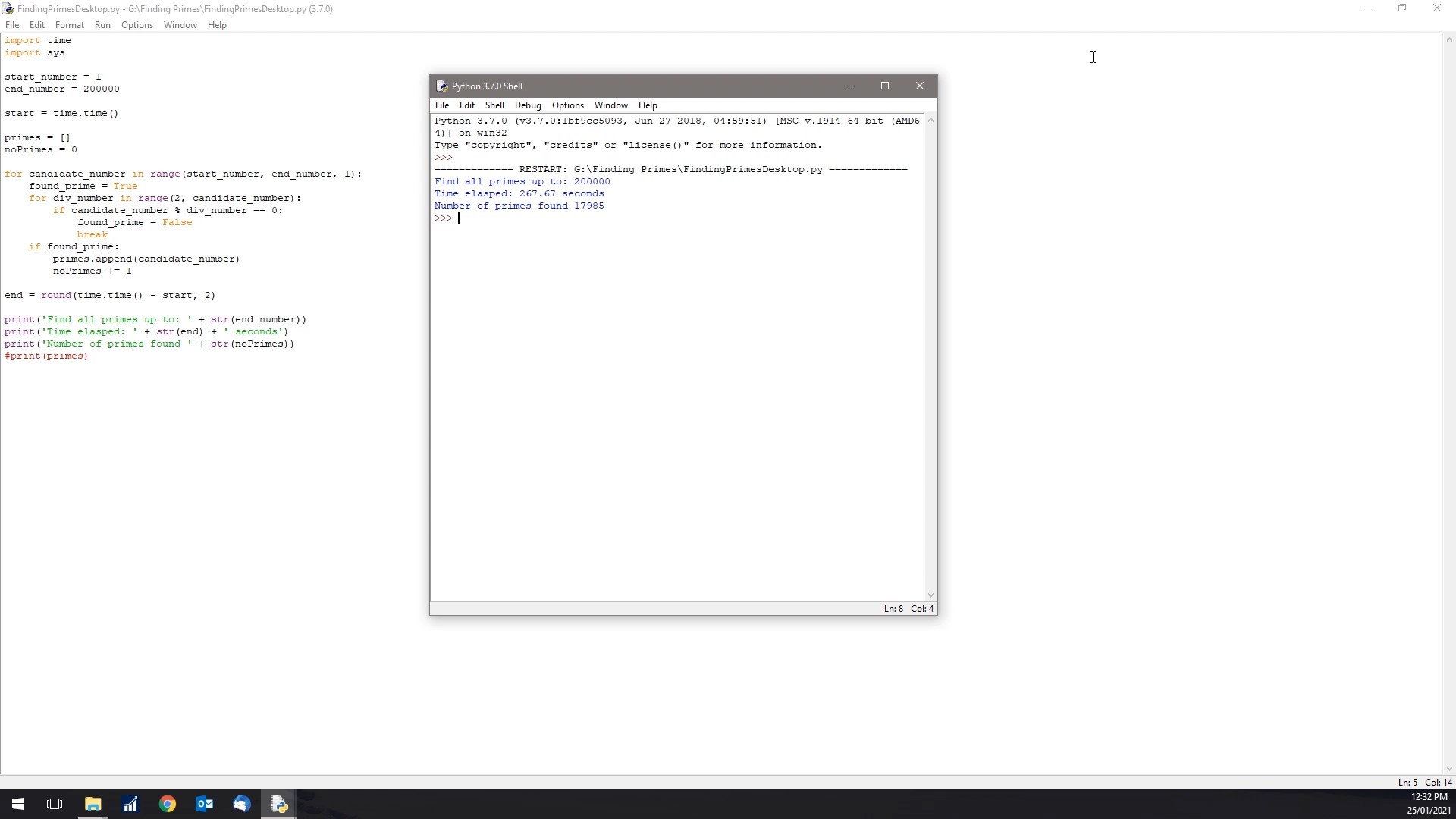Open the Window menu in the editor
Viewport: 1456px width, 819px height.
[180, 25]
